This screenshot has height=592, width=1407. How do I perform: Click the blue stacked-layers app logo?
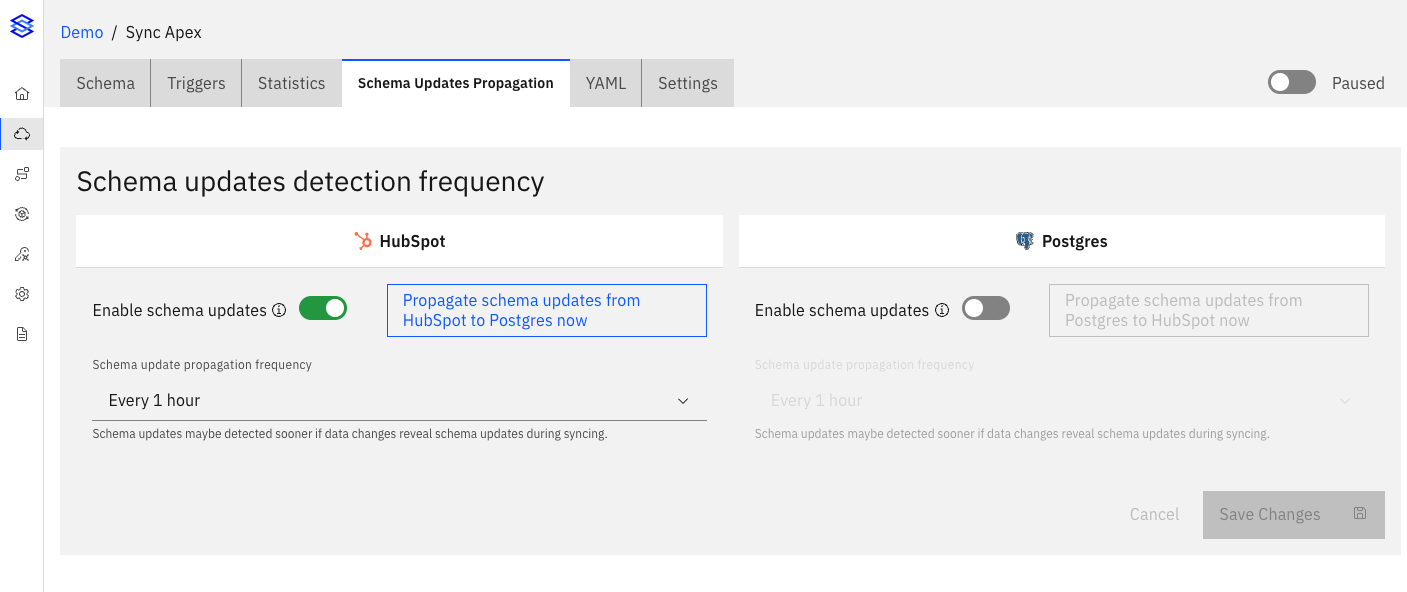click(x=22, y=27)
